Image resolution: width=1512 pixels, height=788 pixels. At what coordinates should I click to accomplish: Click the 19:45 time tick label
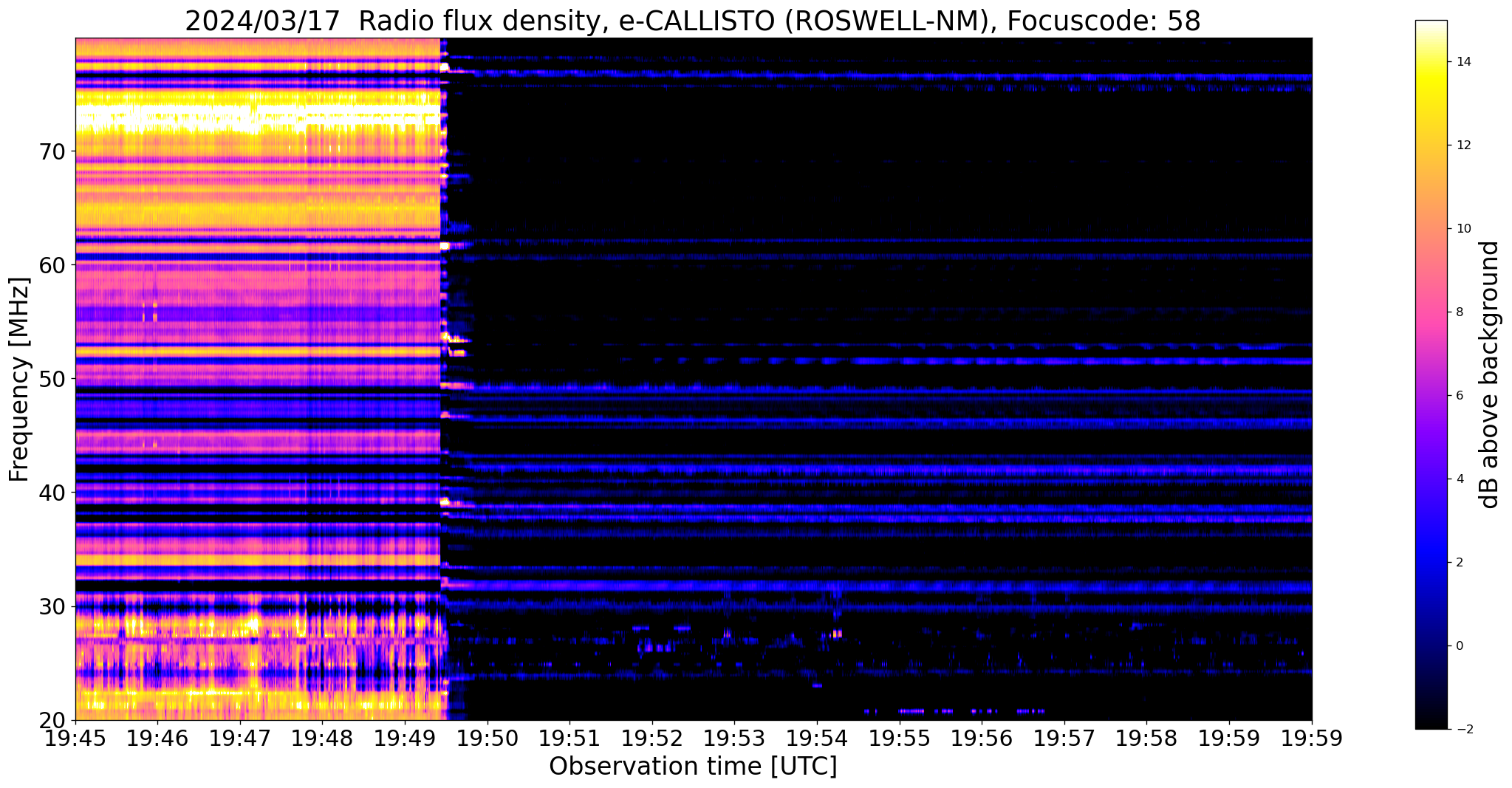pyautogui.click(x=75, y=738)
